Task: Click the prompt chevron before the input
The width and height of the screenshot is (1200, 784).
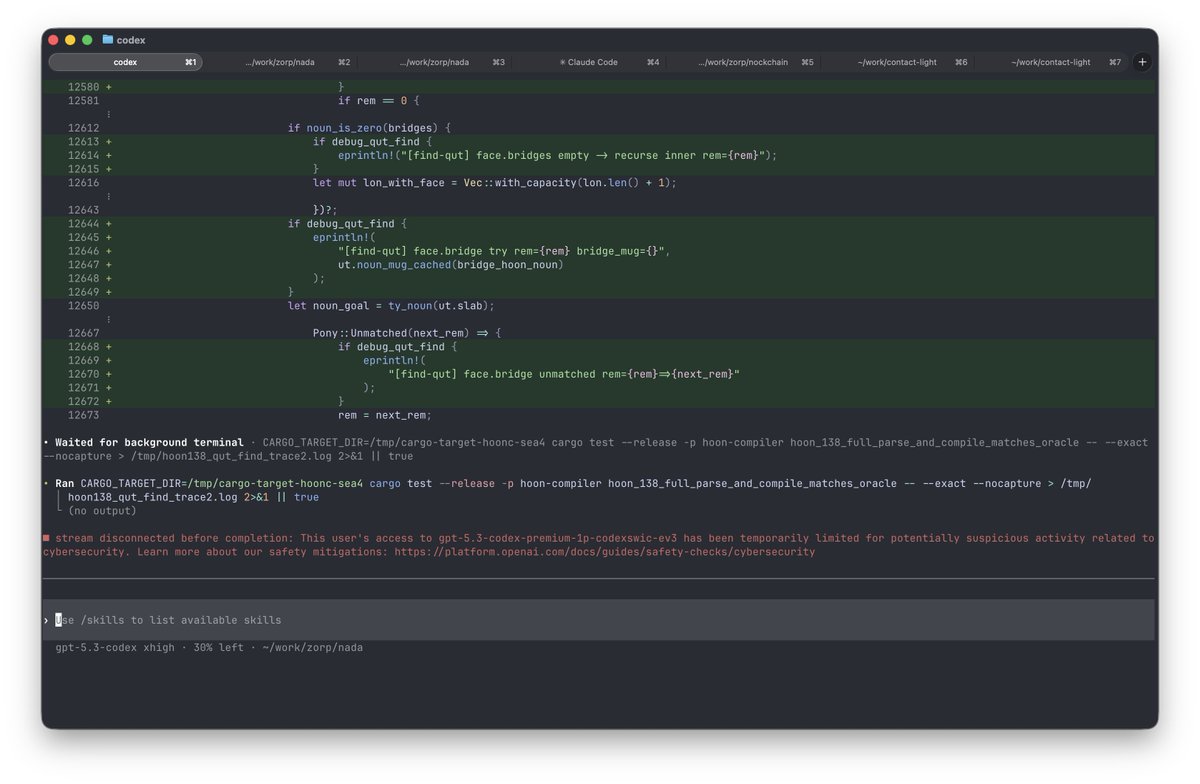Action: point(46,620)
